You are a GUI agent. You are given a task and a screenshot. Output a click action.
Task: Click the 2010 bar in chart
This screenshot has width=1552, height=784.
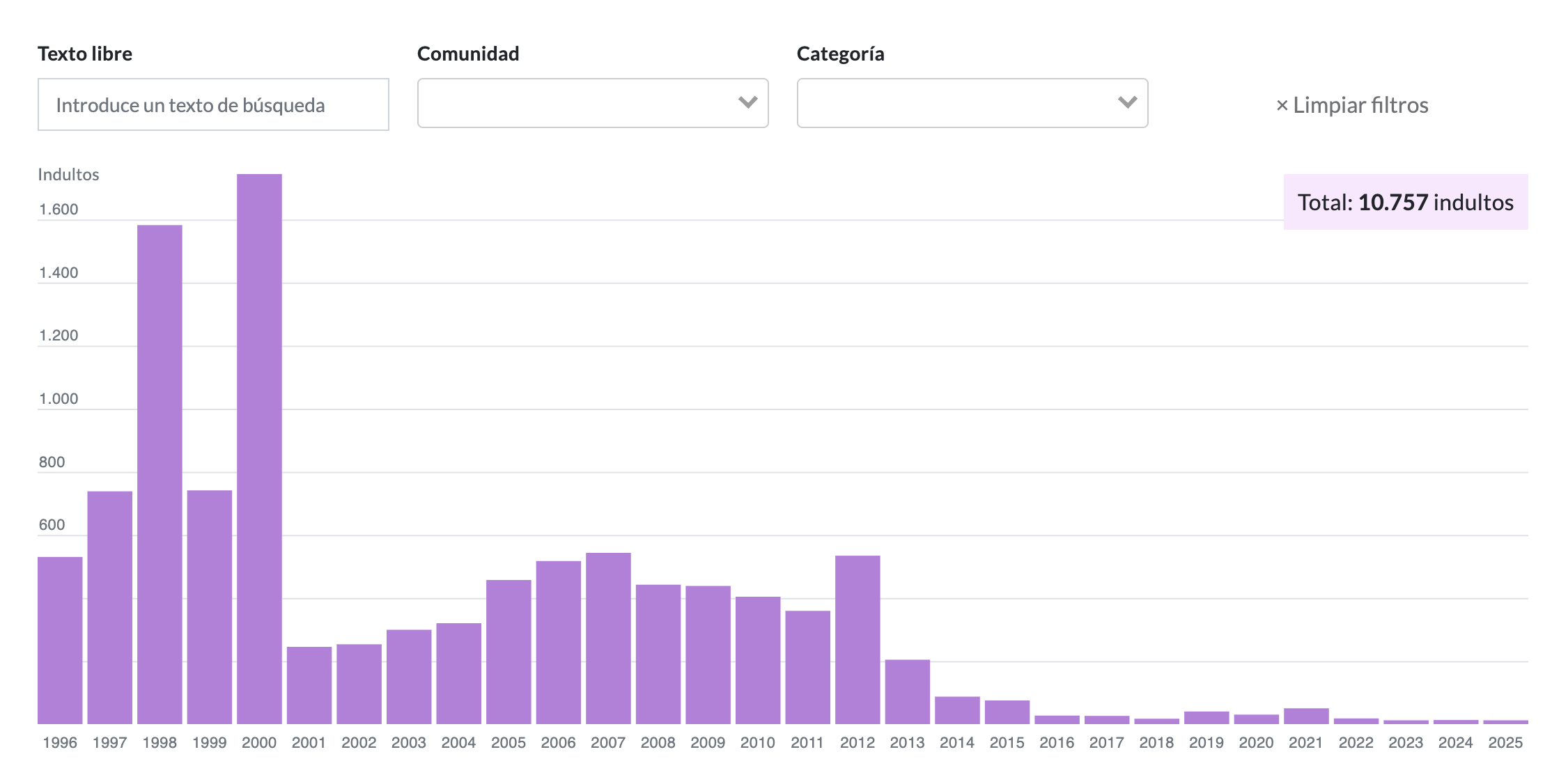pyautogui.click(x=758, y=660)
